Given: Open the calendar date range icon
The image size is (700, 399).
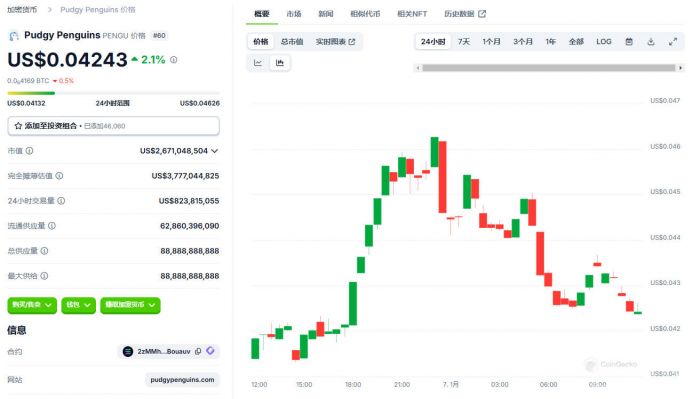Looking at the screenshot, I should (x=629, y=42).
